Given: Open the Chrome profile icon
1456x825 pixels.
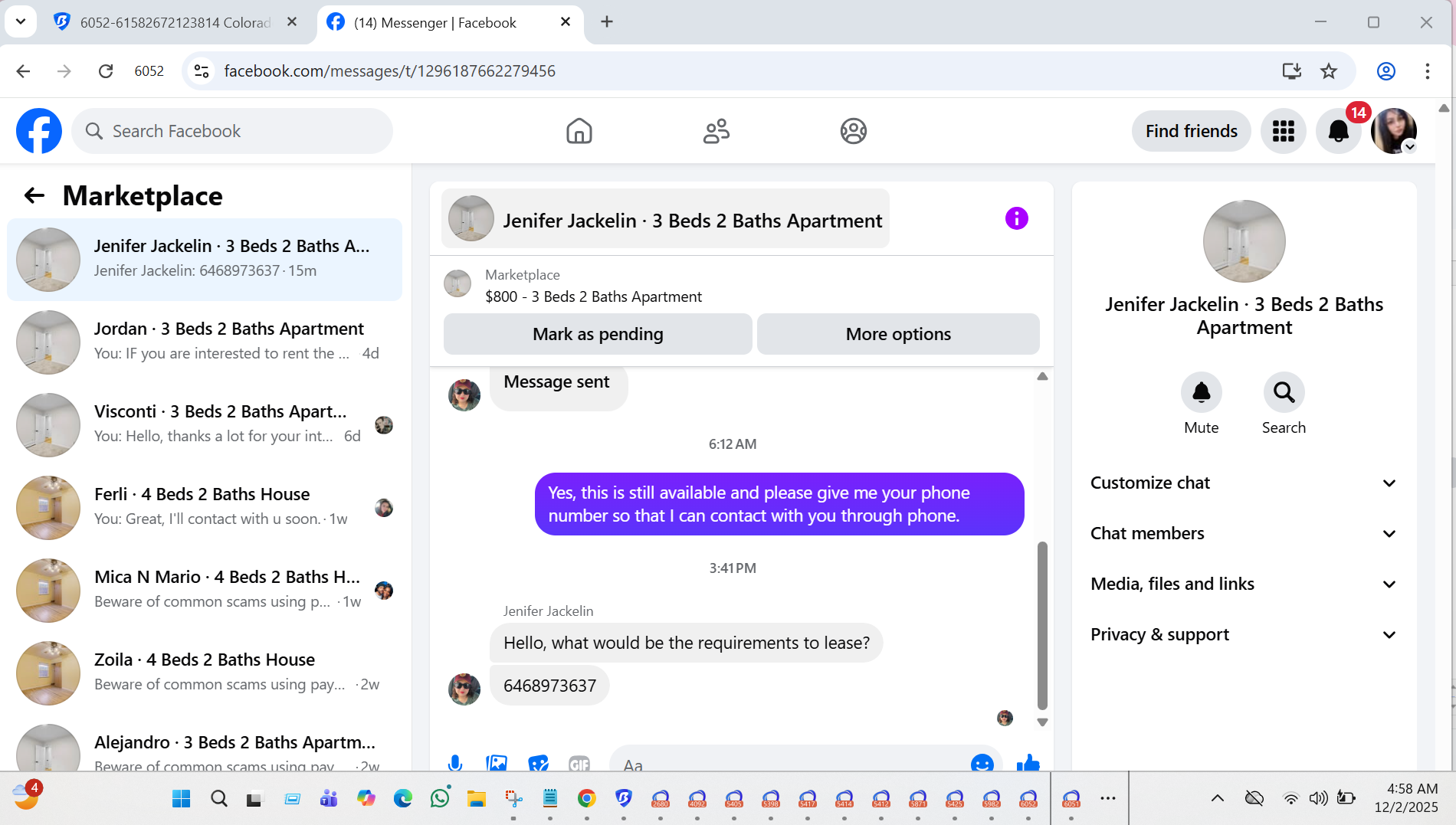Looking at the screenshot, I should [1386, 71].
